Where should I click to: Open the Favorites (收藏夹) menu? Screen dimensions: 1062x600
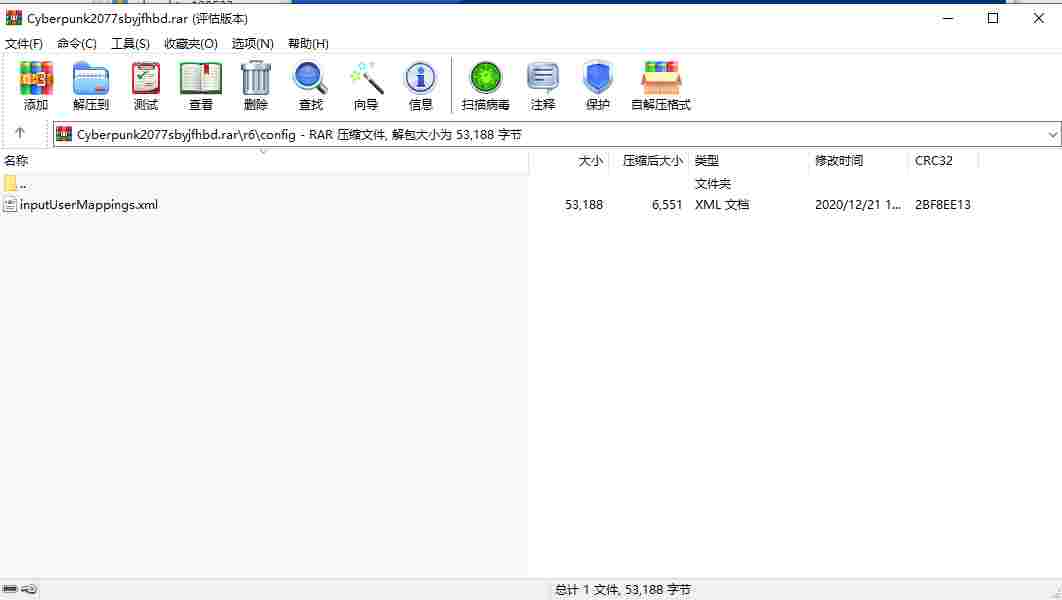[x=191, y=43]
